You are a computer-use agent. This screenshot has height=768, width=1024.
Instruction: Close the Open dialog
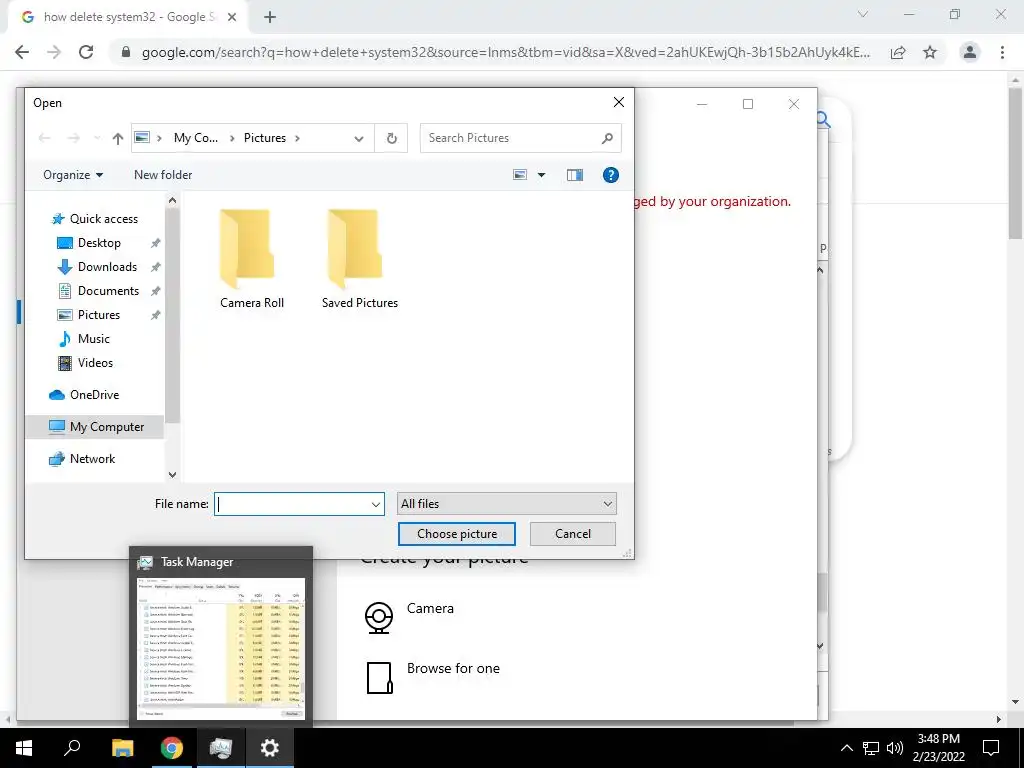pos(618,102)
